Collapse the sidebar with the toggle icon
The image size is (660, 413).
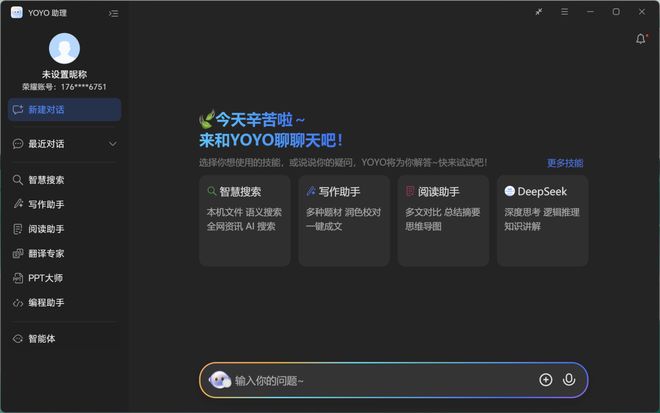[113, 13]
